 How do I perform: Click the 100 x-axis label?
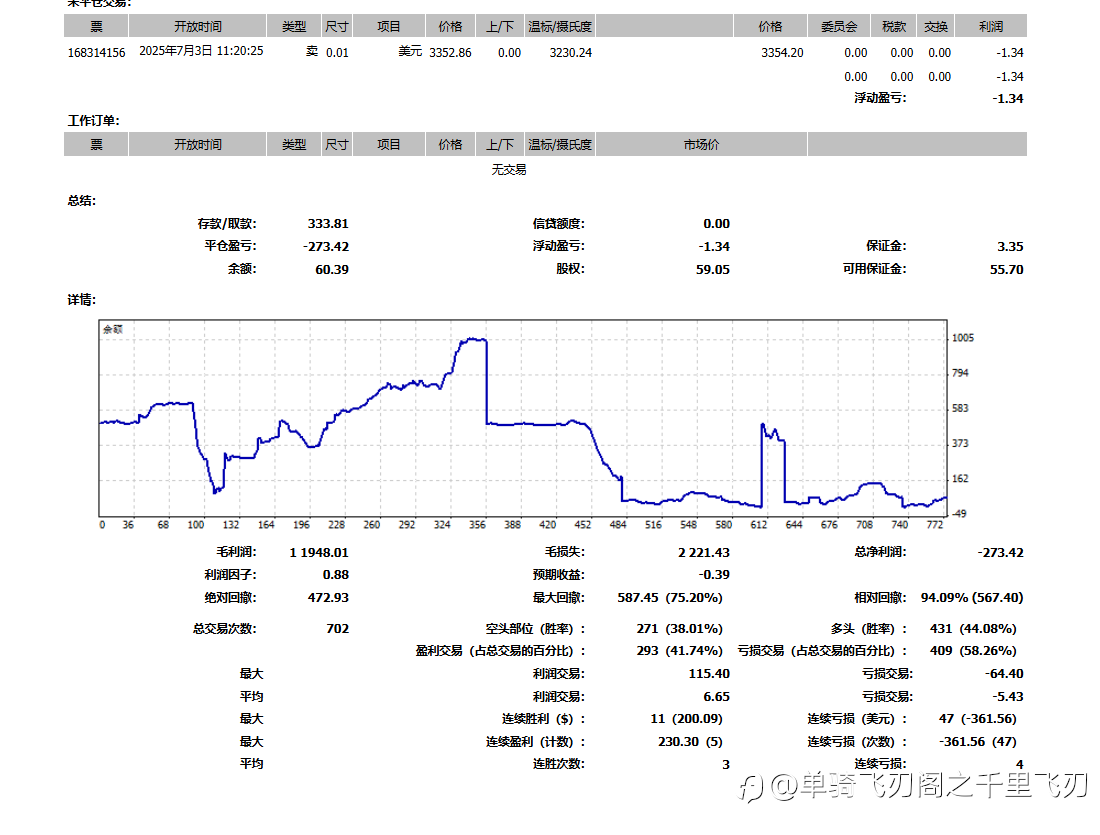[x=196, y=525]
